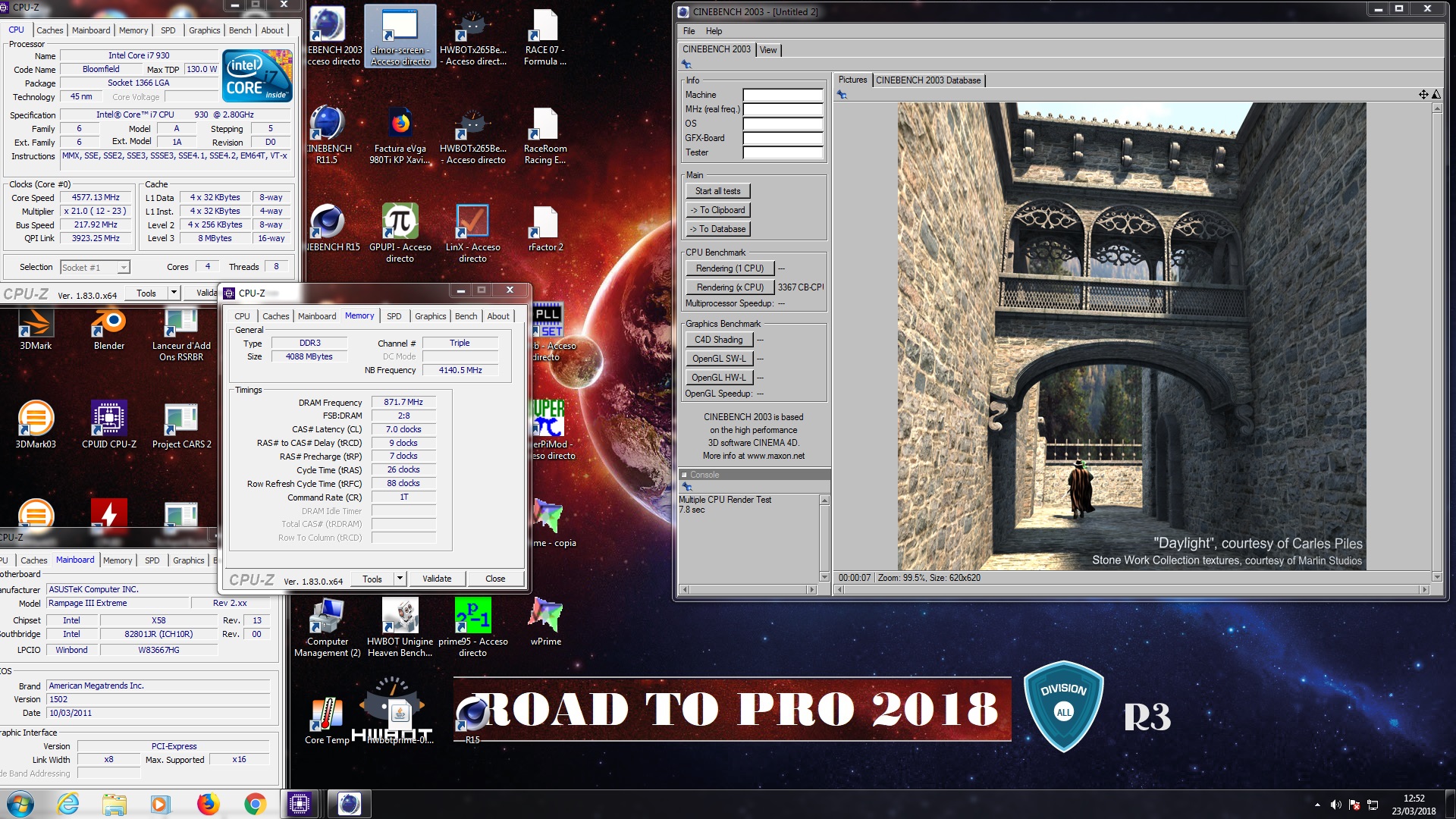1456x819 pixels.
Task: Open the Core Temp desktop icon
Action: point(327,720)
